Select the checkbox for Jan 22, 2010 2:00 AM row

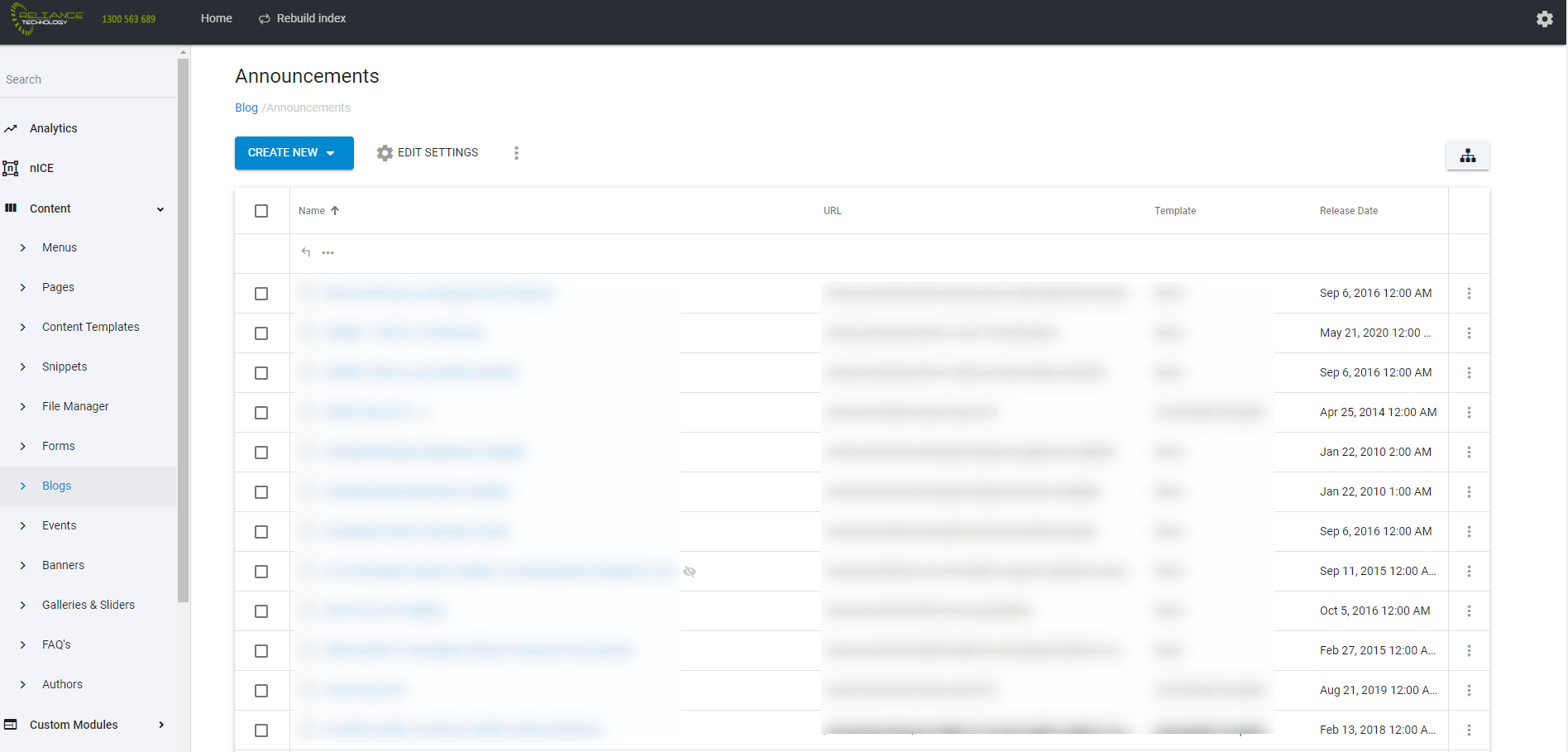[x=261, y=453]
